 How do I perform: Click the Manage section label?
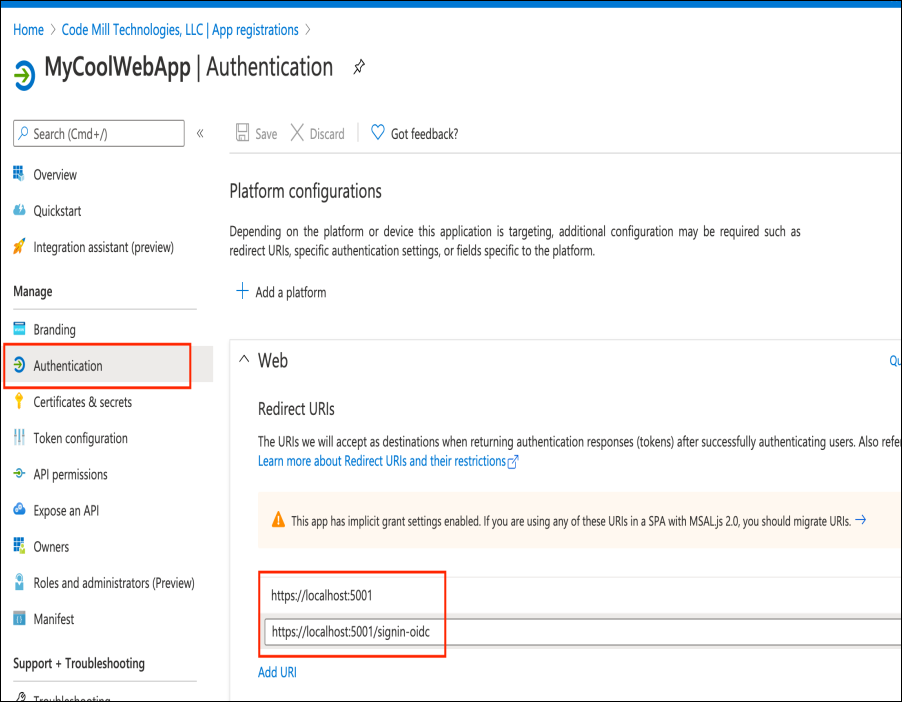[x=33, y=291]
